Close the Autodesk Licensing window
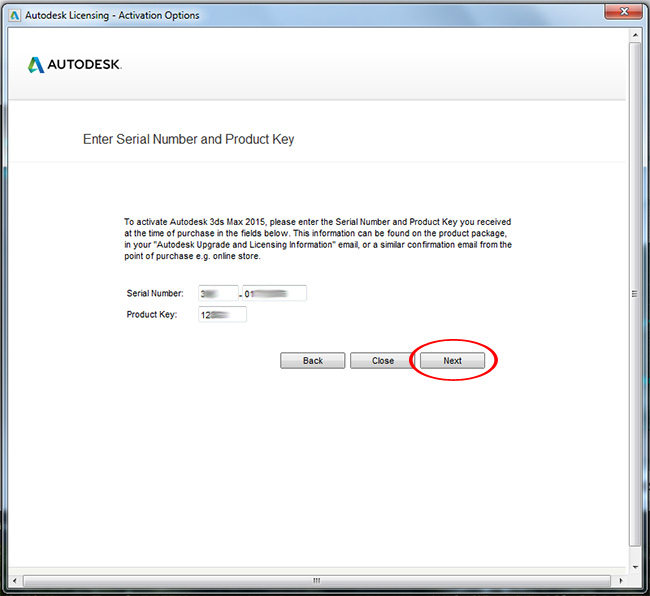The image size is (650, 596). 623,12
